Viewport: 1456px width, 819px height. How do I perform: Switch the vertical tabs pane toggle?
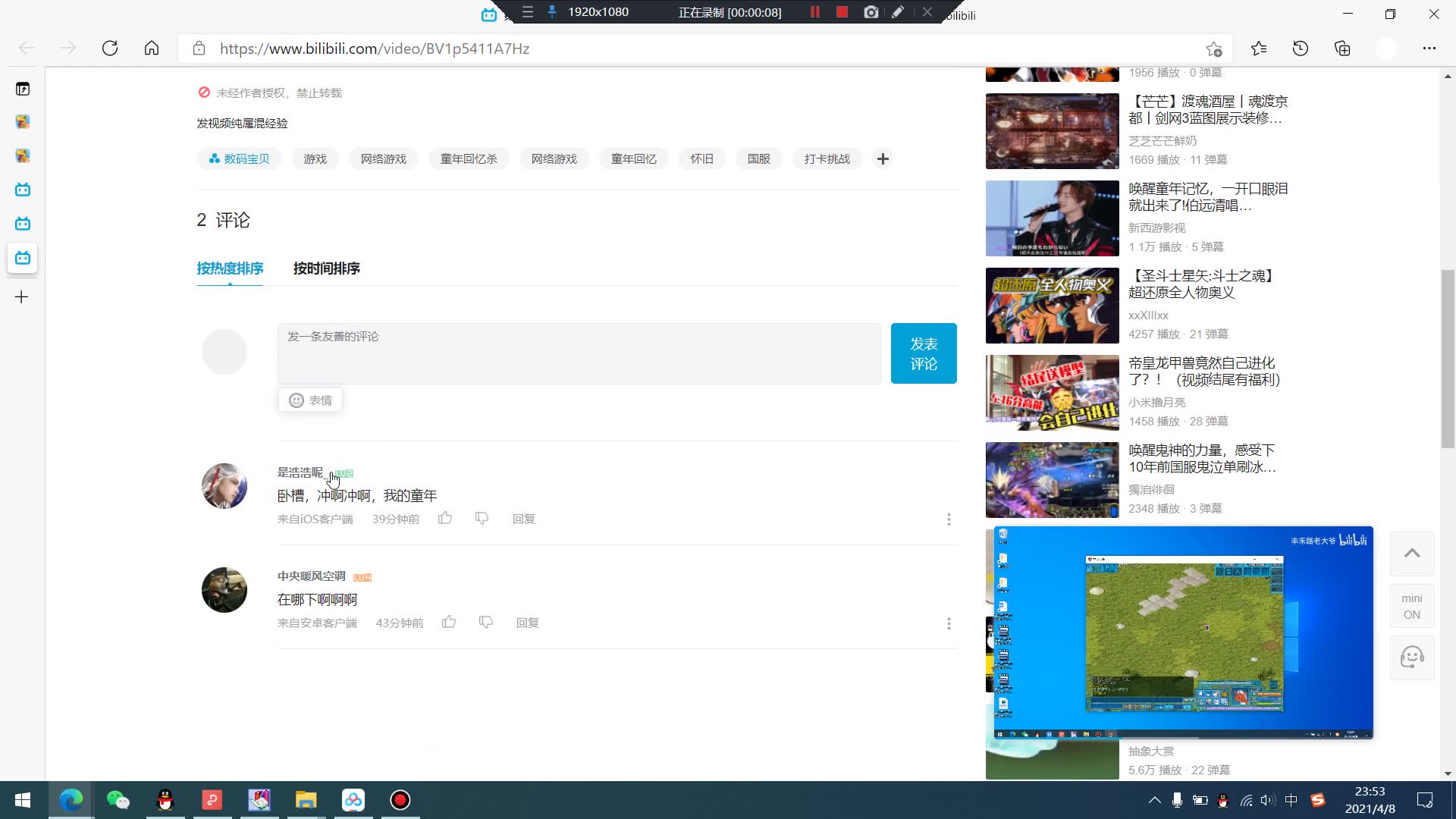23,89
